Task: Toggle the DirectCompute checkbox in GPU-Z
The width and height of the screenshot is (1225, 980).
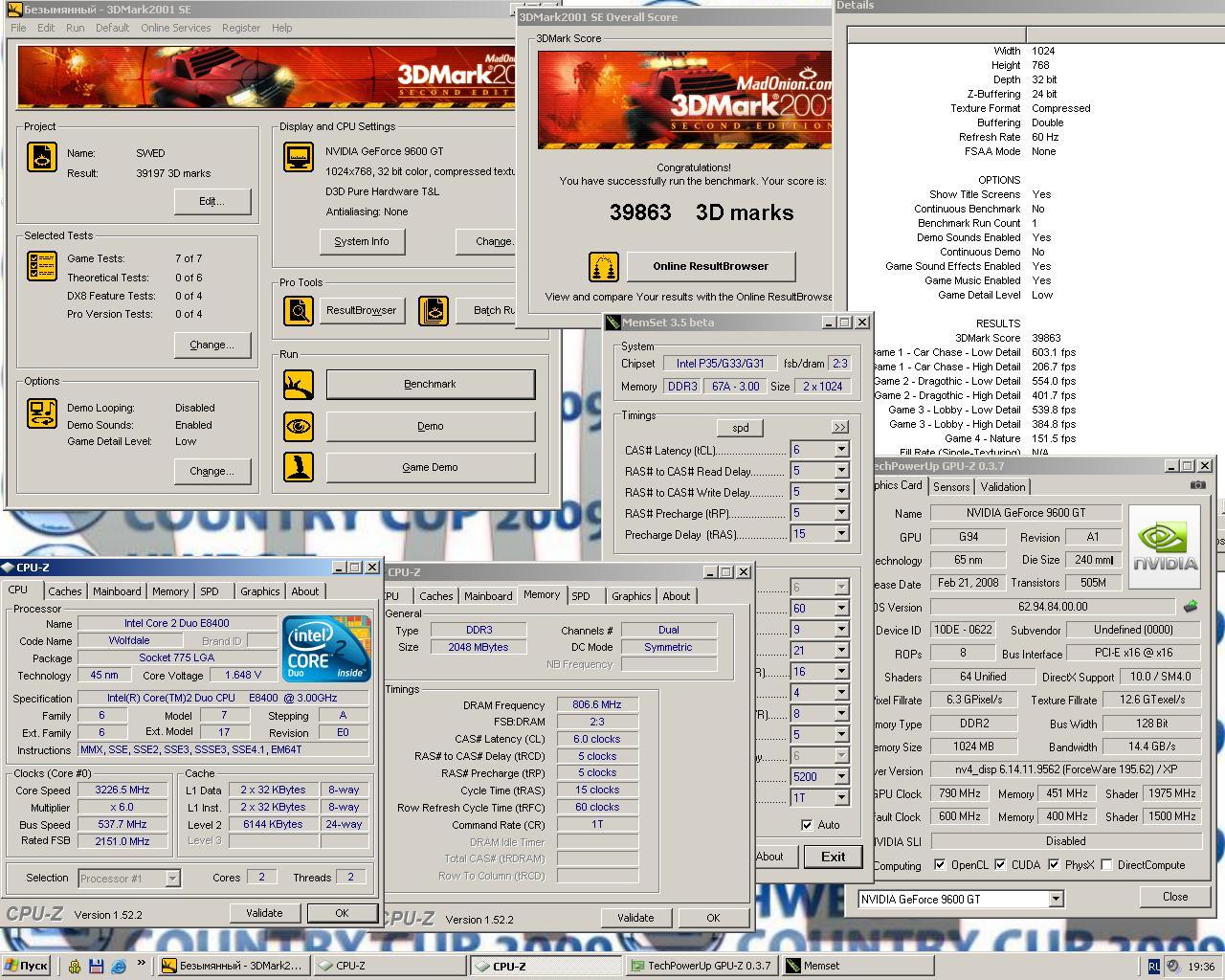Action: [1106, 864]
